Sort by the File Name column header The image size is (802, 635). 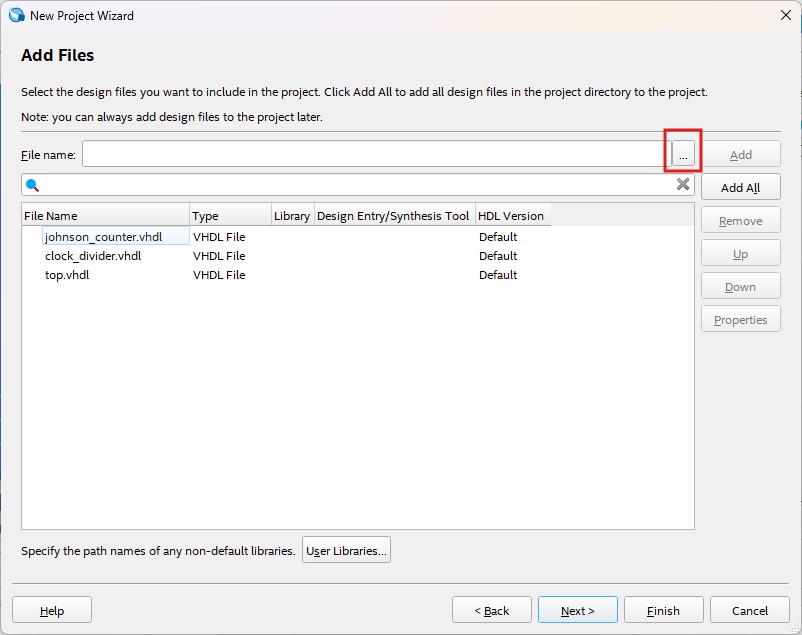[x=105, y=215]
